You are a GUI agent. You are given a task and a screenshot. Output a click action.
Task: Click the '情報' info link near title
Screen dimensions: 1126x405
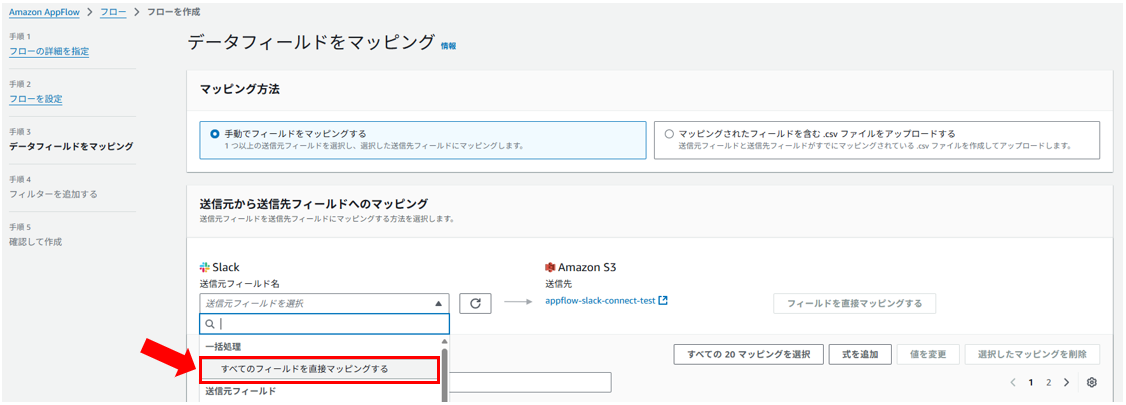tap(448, 45)
